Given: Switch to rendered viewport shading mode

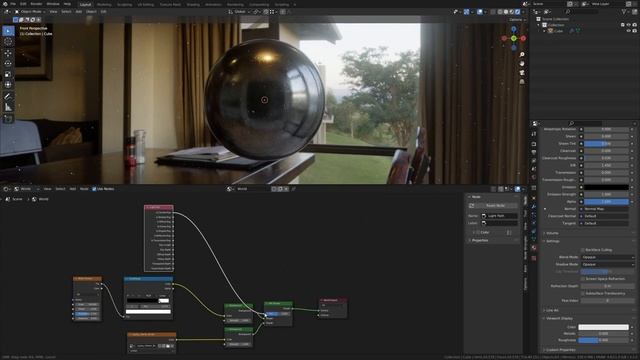Looking at the screenshot, I should click(517, 12).
